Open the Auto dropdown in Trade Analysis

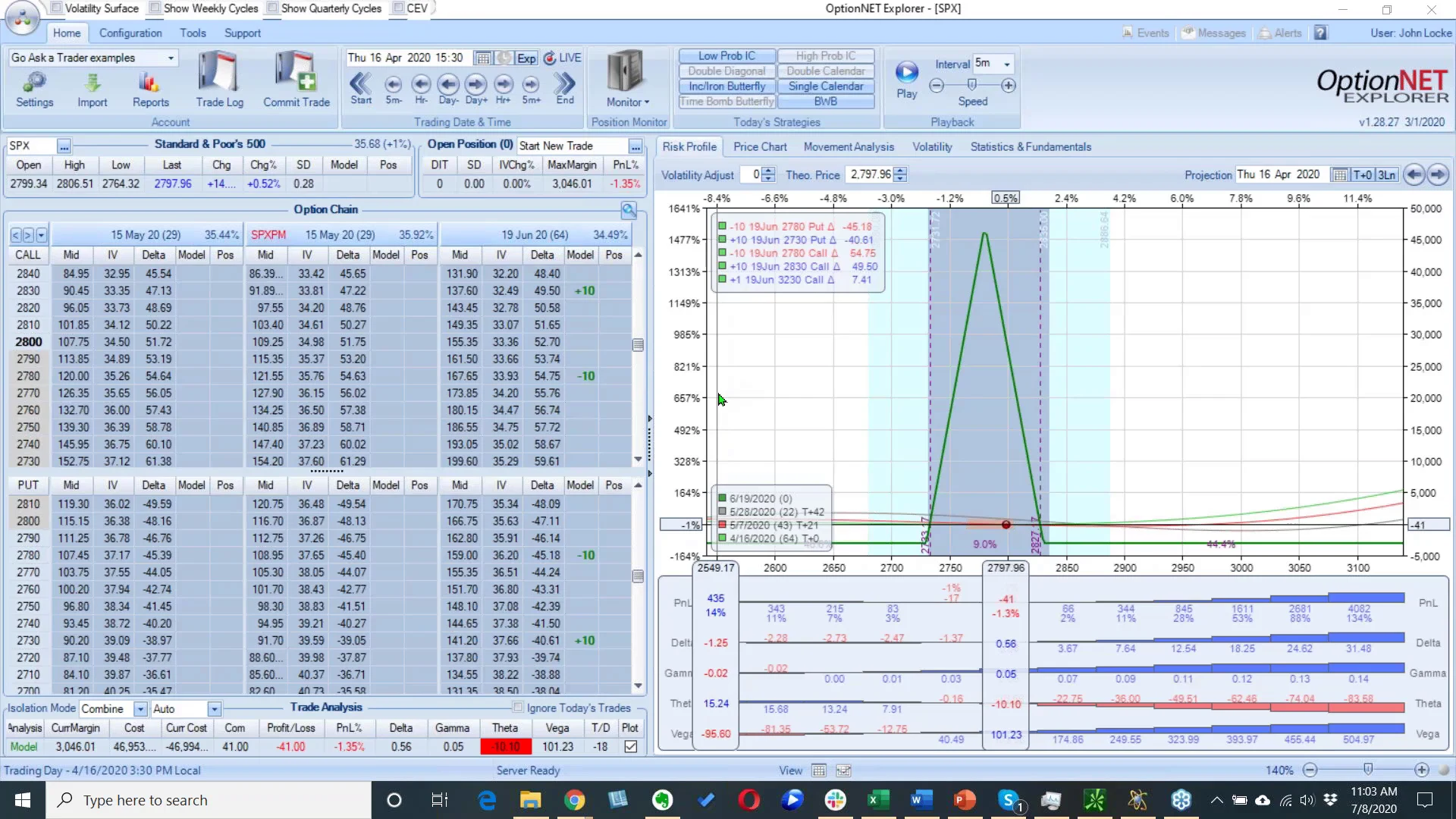215,709
